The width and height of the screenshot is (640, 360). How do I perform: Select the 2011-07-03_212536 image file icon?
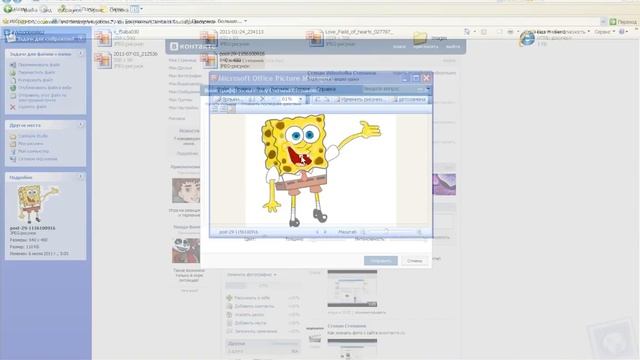coord(103,60)
